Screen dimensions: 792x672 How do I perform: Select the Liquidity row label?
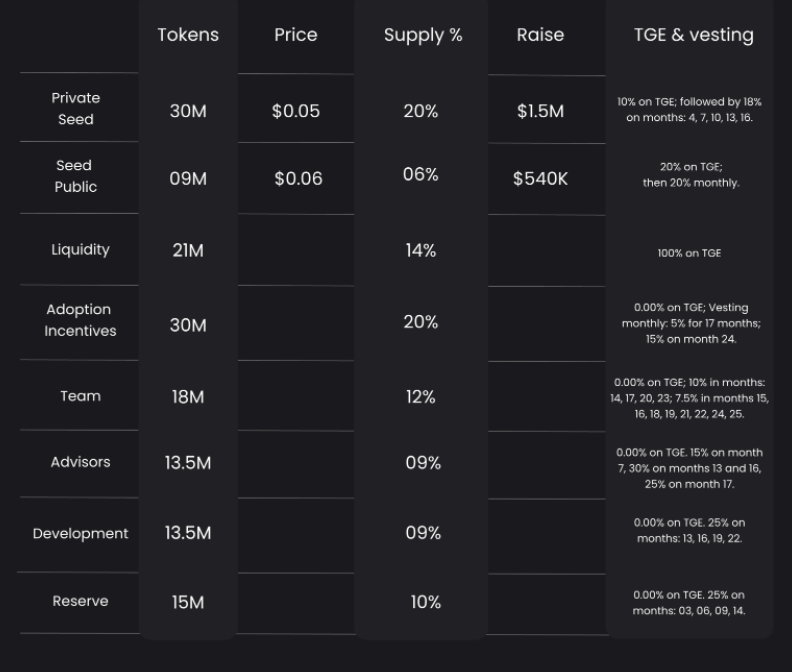pyautogui.click(x=80, y=250)
